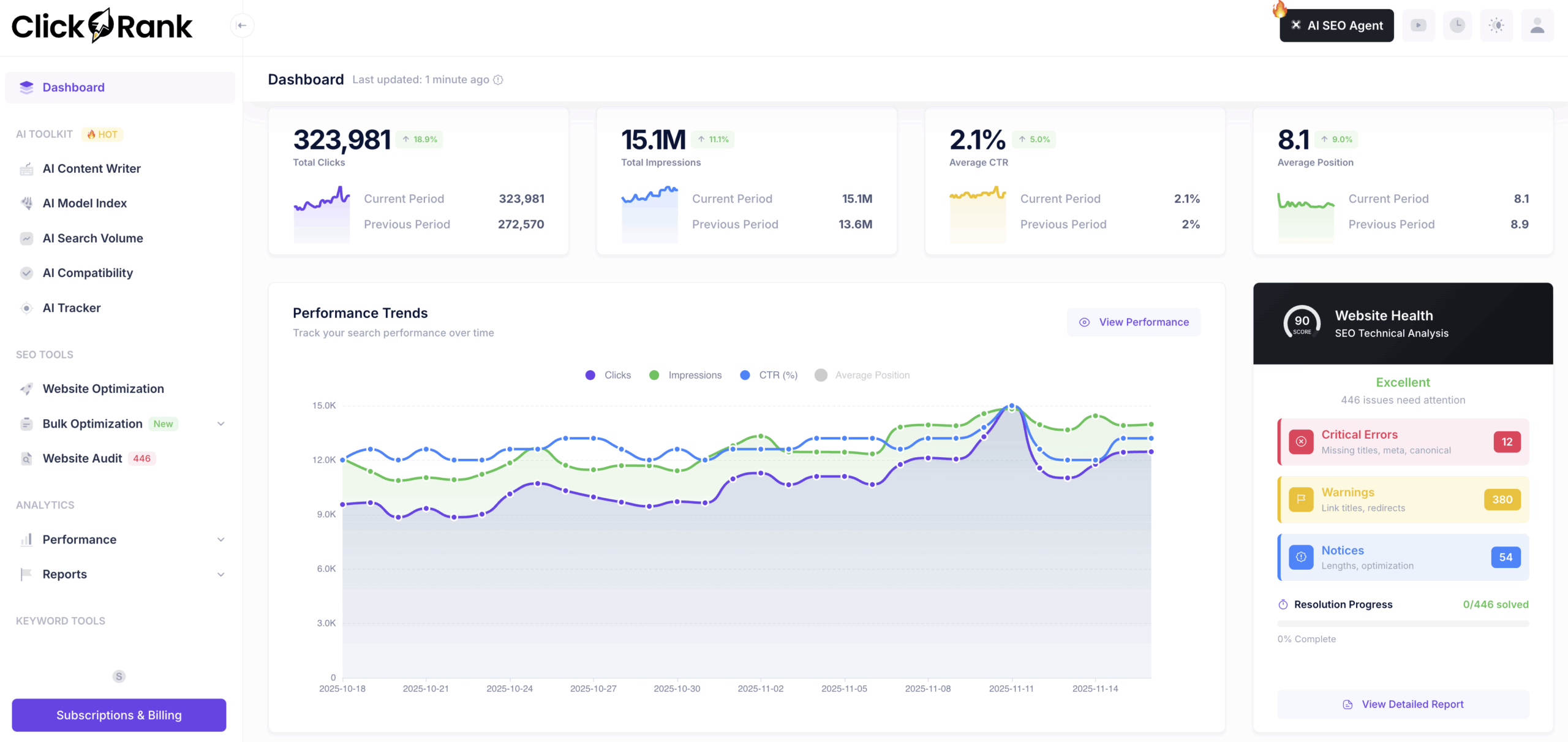Toggle the Clicks series in the chart legend
The image size is (1568, 742).
[608, 374]
